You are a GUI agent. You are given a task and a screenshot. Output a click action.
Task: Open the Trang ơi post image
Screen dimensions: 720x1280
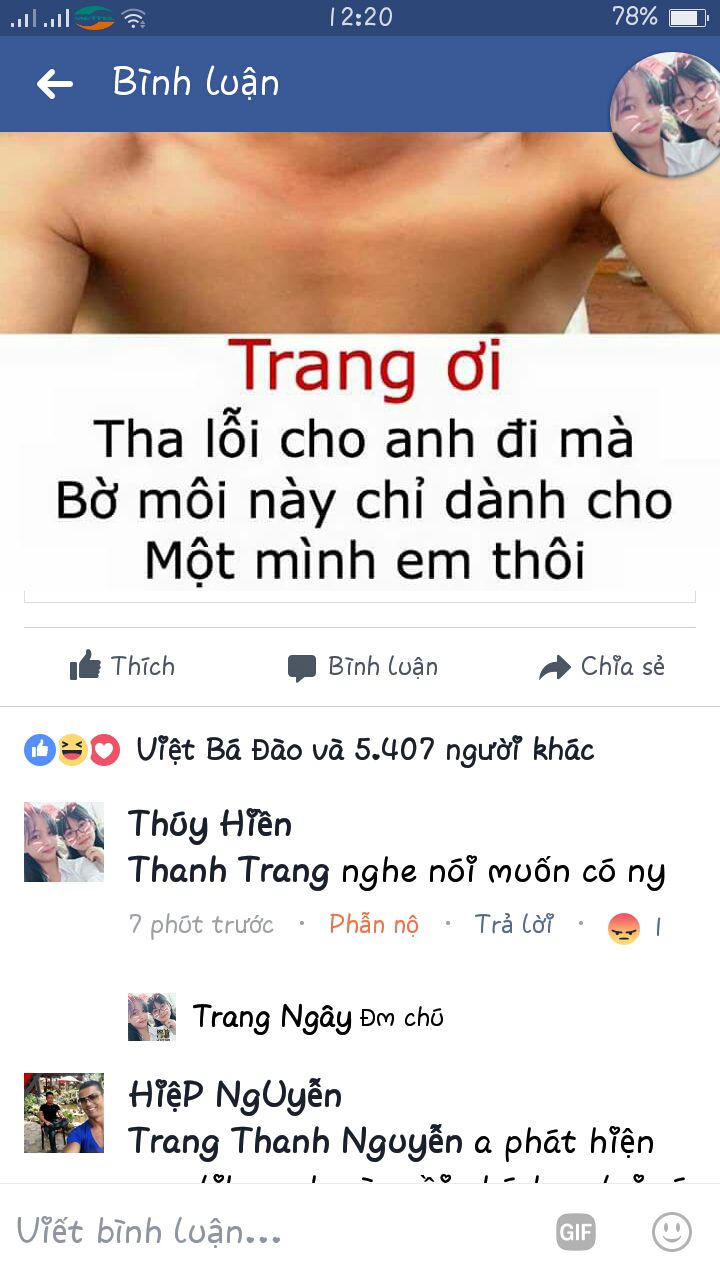(x=360, y=362)
